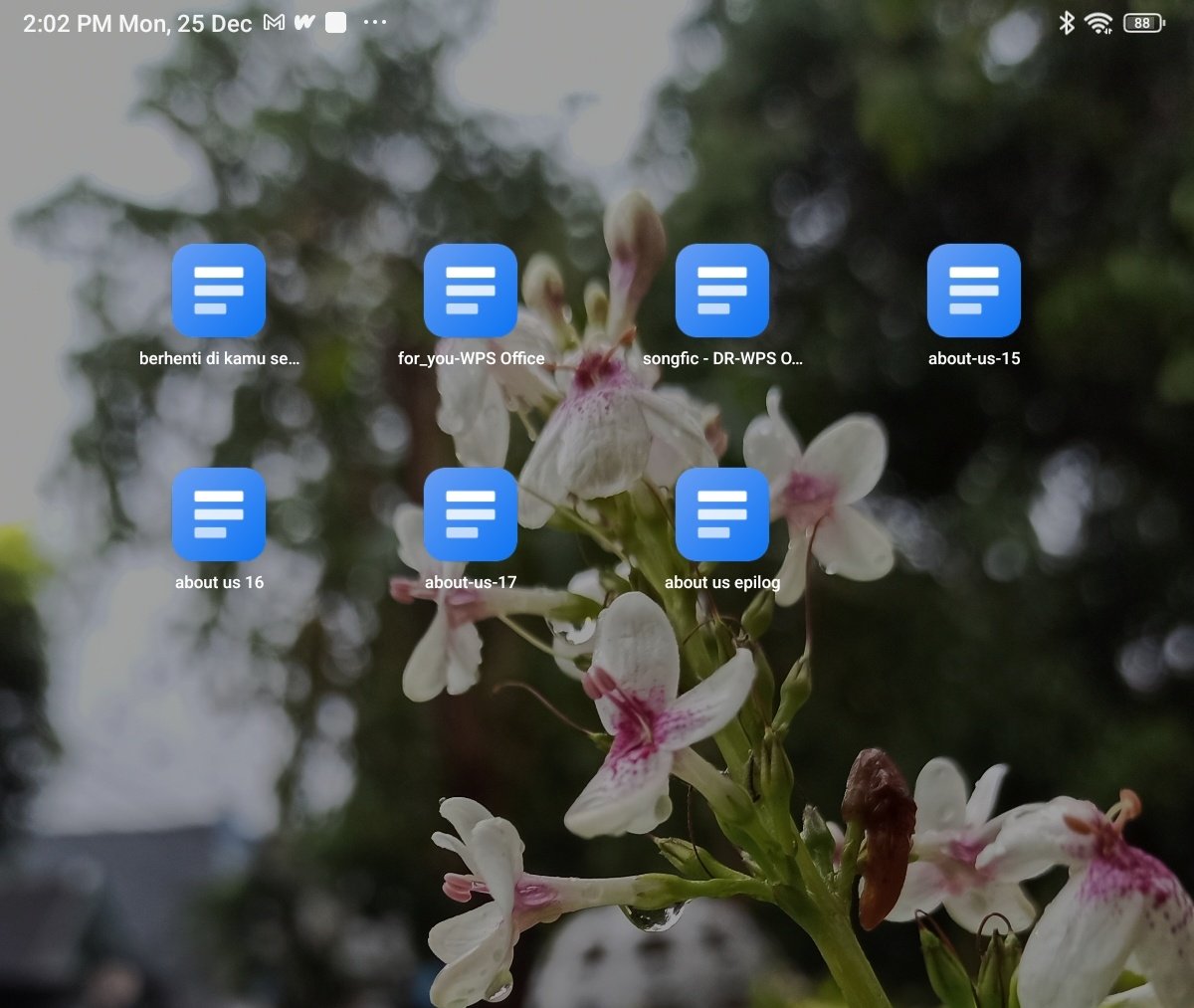Tap the white square notification icon
The width and height of the screenshot is (1194, 1008).
(336, 23)
